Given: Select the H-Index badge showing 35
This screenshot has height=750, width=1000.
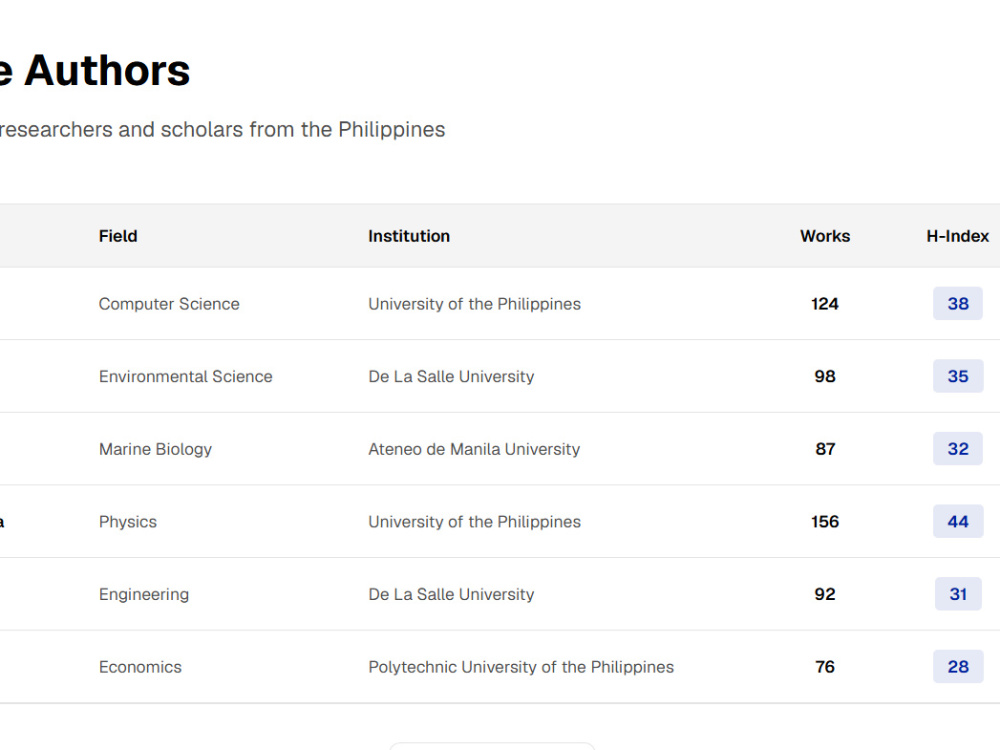Looking at the screenshot, I should tap(958, 376).
